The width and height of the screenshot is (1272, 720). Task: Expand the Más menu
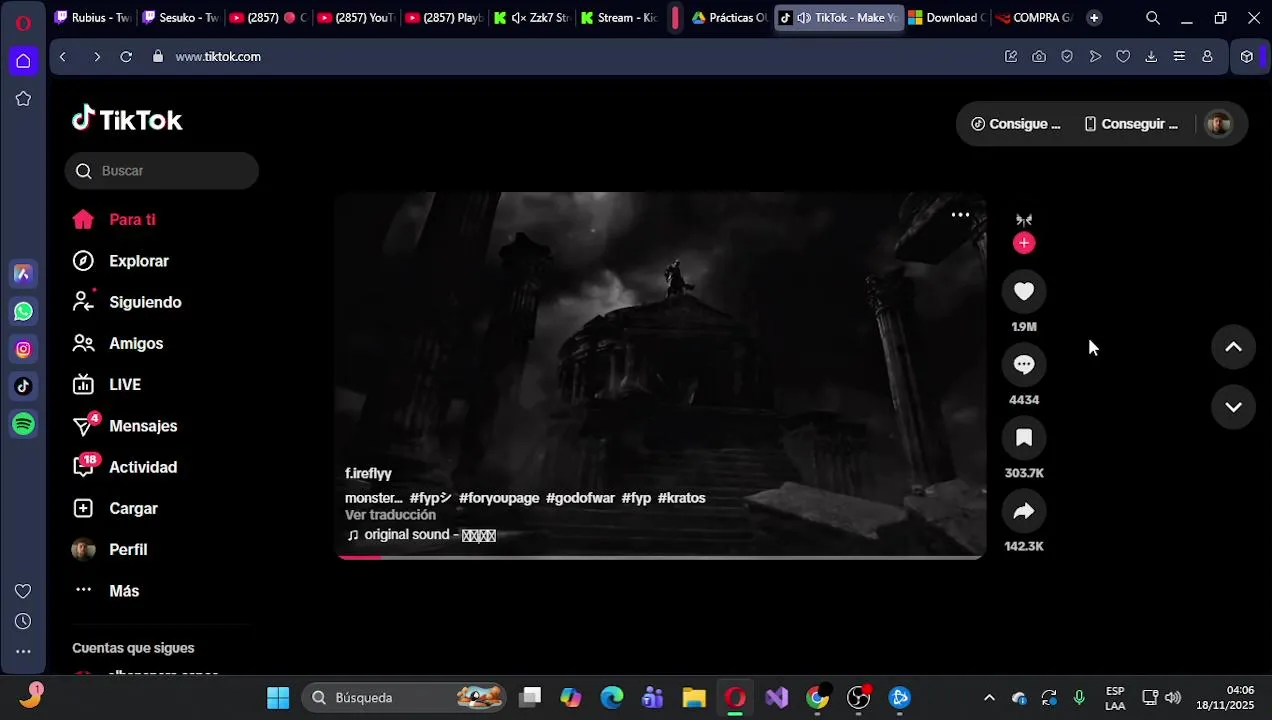click(124, 591)
